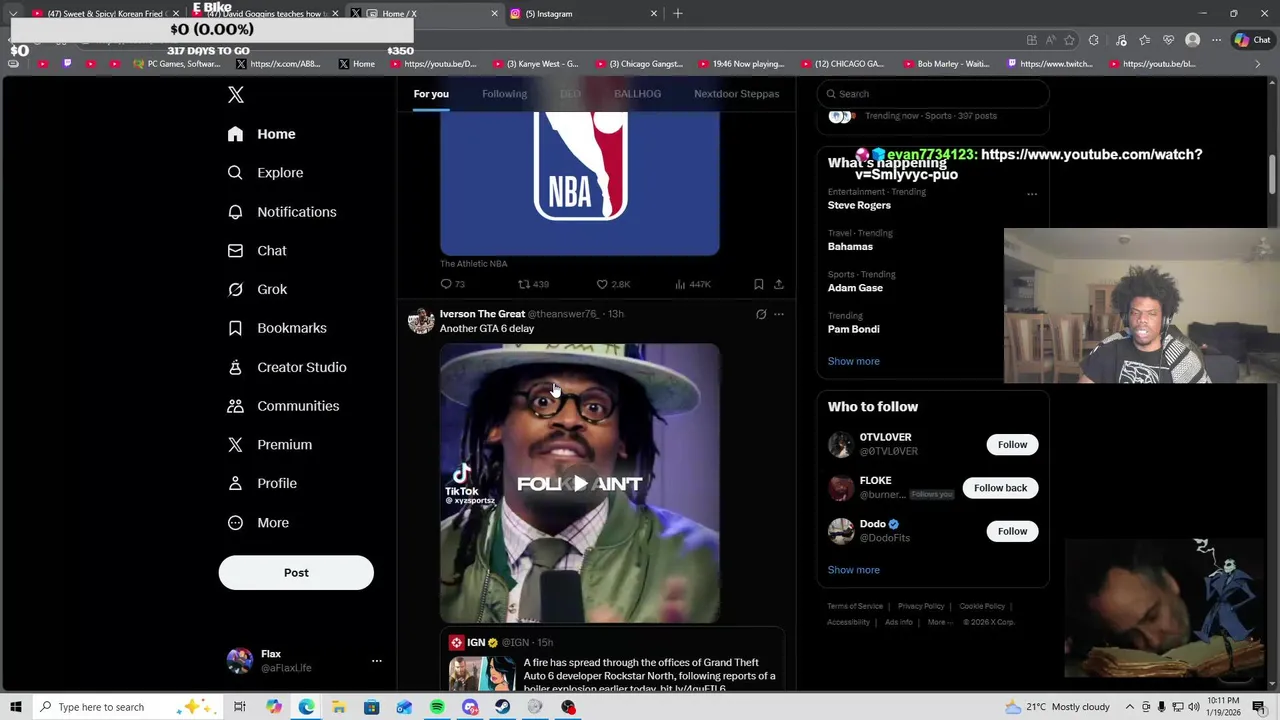Screen dimensions: 1280x720
Task: Follow OTVLOVER
Action: [1012, 445]
